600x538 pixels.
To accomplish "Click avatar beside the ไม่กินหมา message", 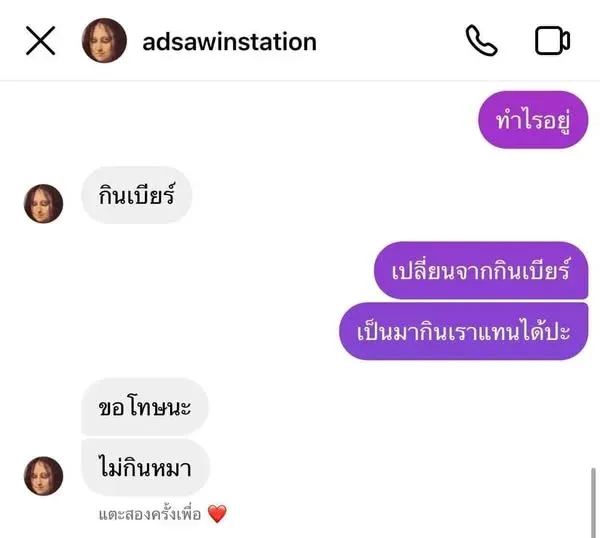I will coord(44,476).
